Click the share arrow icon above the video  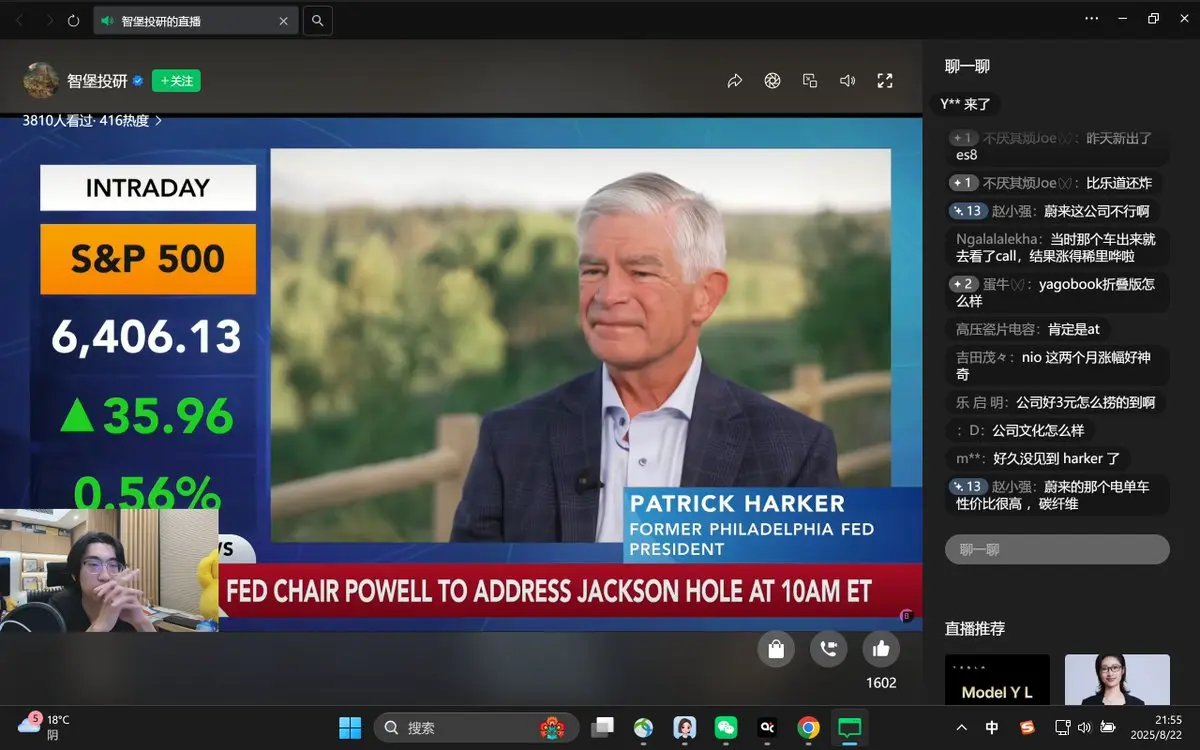click(735, 81)
